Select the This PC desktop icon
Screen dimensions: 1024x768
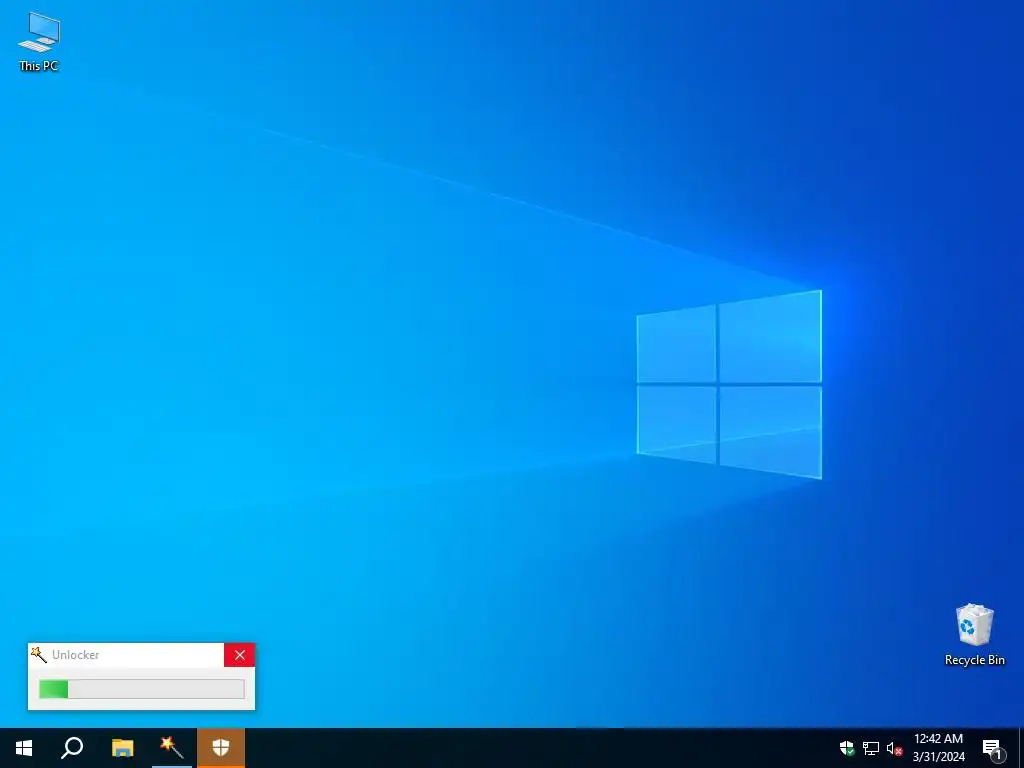click(x=39, y=41)
